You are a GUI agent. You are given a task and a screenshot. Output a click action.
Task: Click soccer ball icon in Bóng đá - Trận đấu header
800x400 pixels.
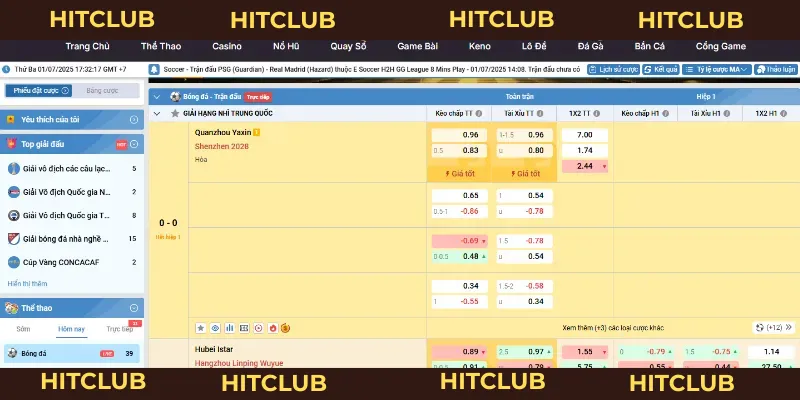[x=176, y=96]
